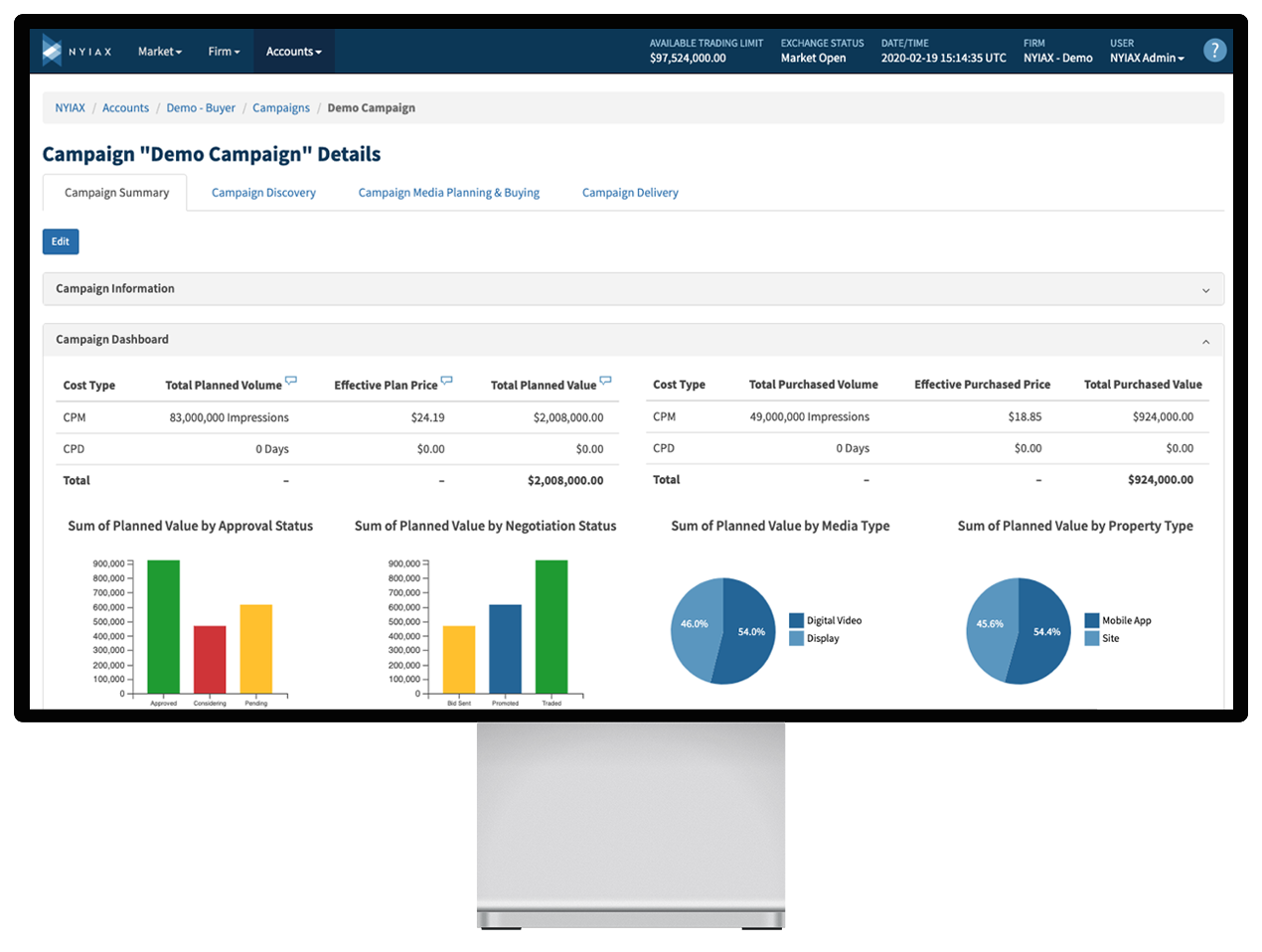This screenshot has width=1262, height=952.
Task: Collapse the Campaign Dashboard section
Action: 633,340
